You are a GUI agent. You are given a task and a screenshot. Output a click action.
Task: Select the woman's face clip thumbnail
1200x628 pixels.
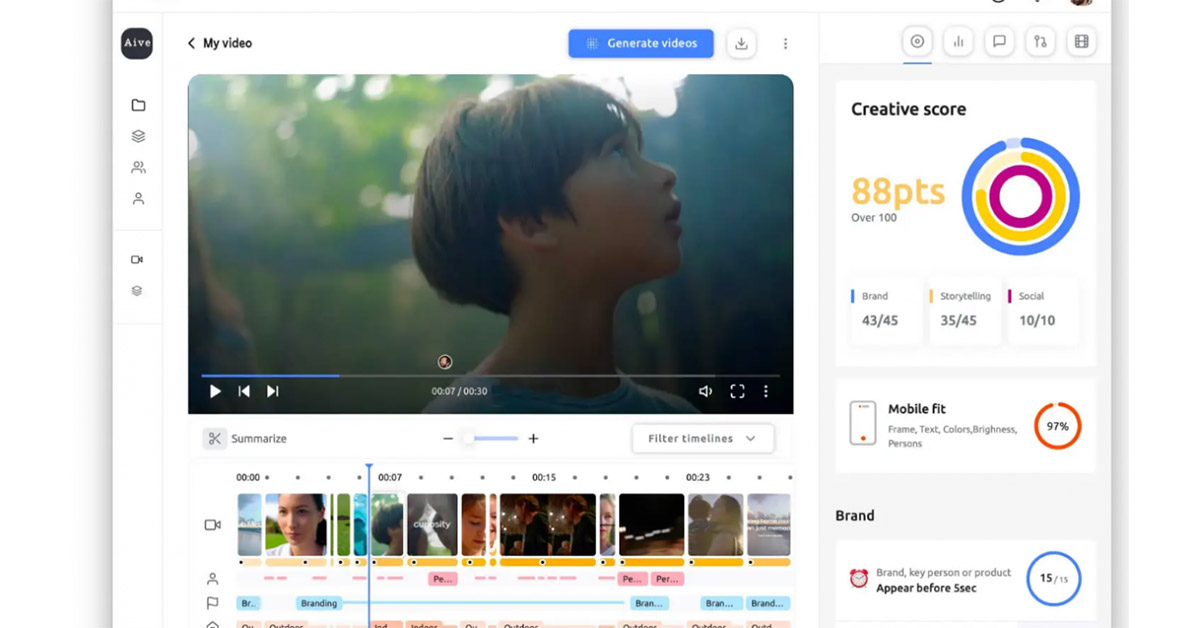296,524
